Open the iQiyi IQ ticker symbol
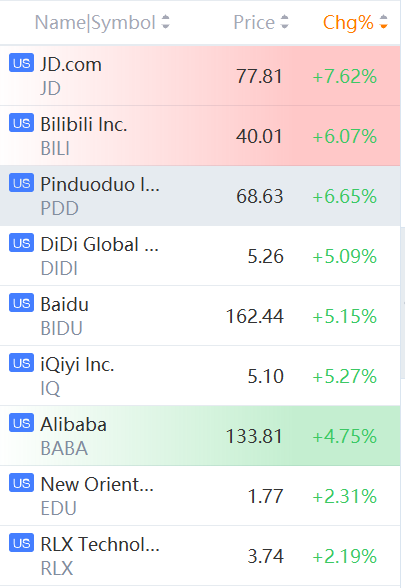The image size is (405, 588). tap(50, 388)
